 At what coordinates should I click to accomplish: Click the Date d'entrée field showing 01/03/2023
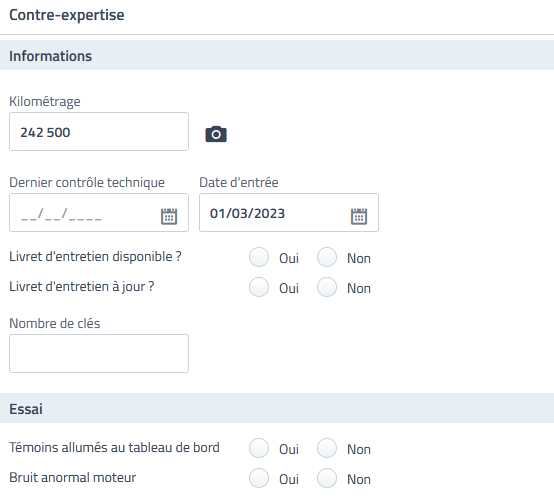click(x=289, y=213)
